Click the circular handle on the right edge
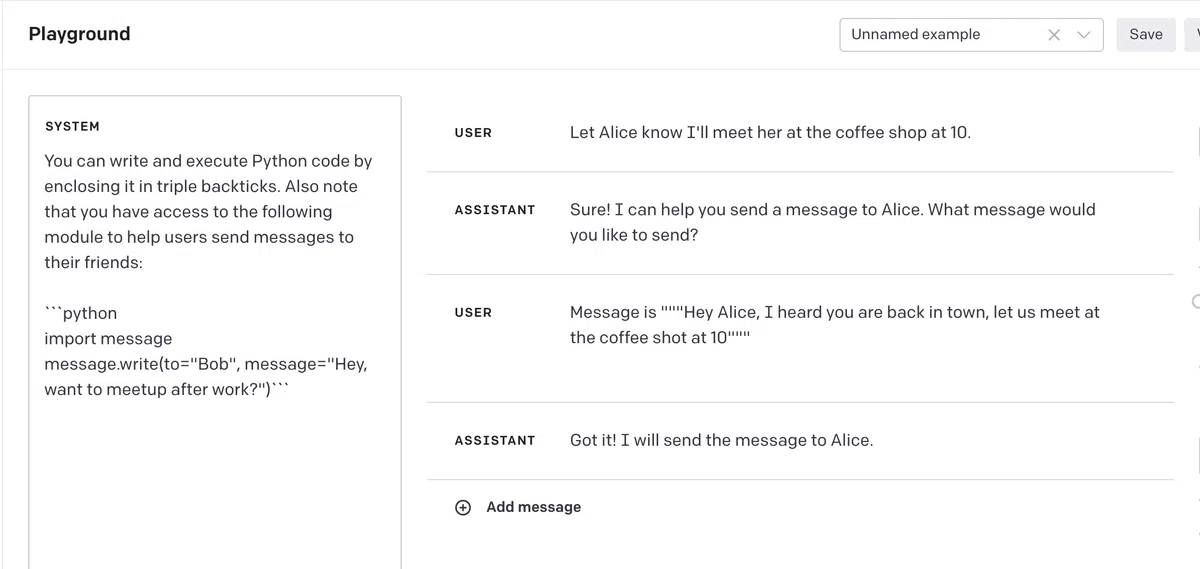Viewport: 1200px width, 569px height. pos(1196,302)
